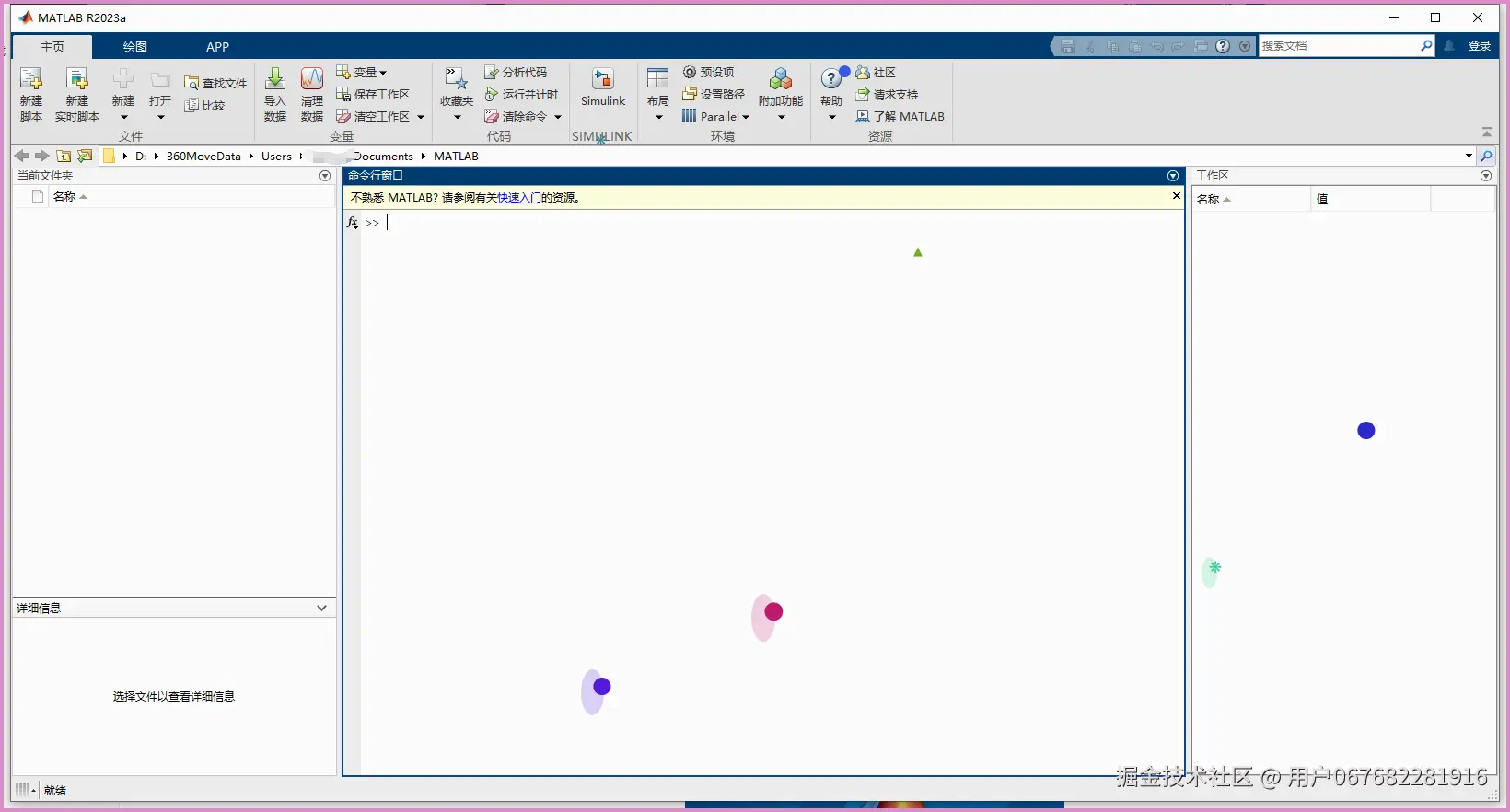Click the fx function browser icon
Viewport: 1510px width, 812px height.
pos(353,223)
